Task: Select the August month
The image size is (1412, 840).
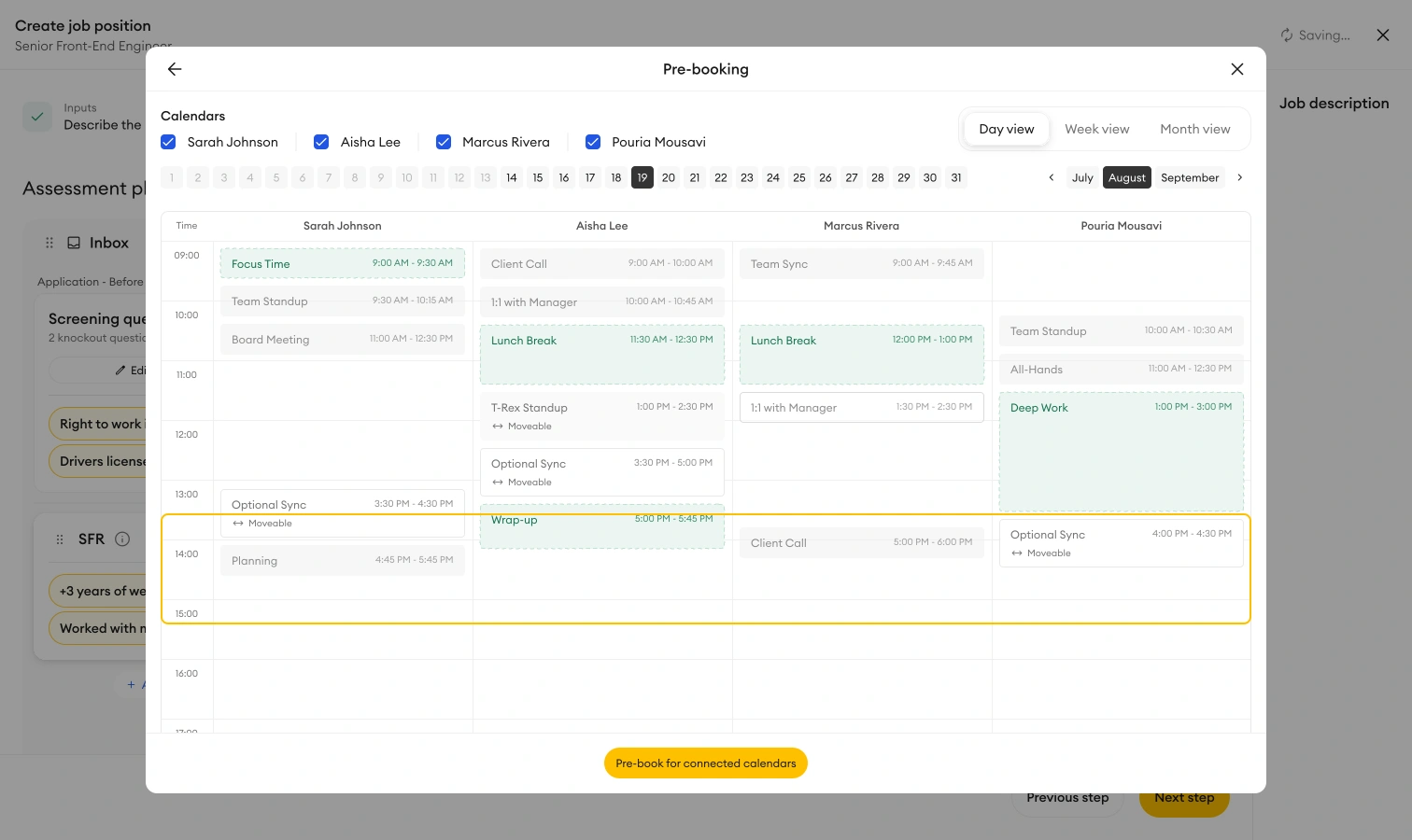Action: [1127, 177]
